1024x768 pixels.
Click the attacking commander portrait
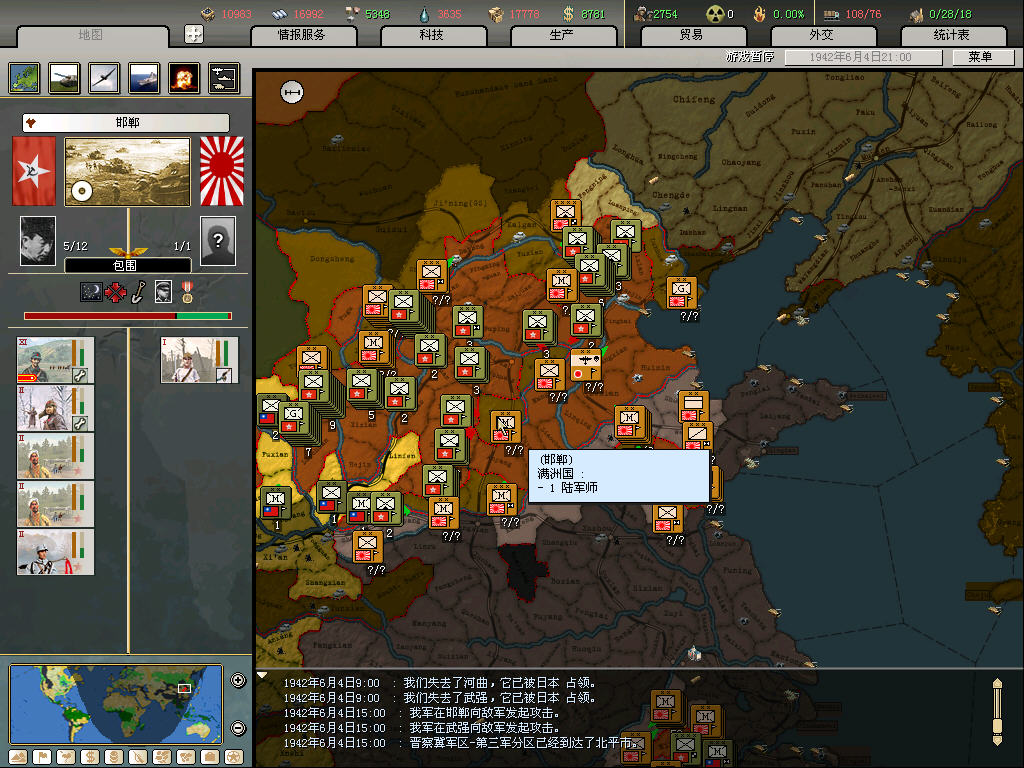[x=38, y=241]
